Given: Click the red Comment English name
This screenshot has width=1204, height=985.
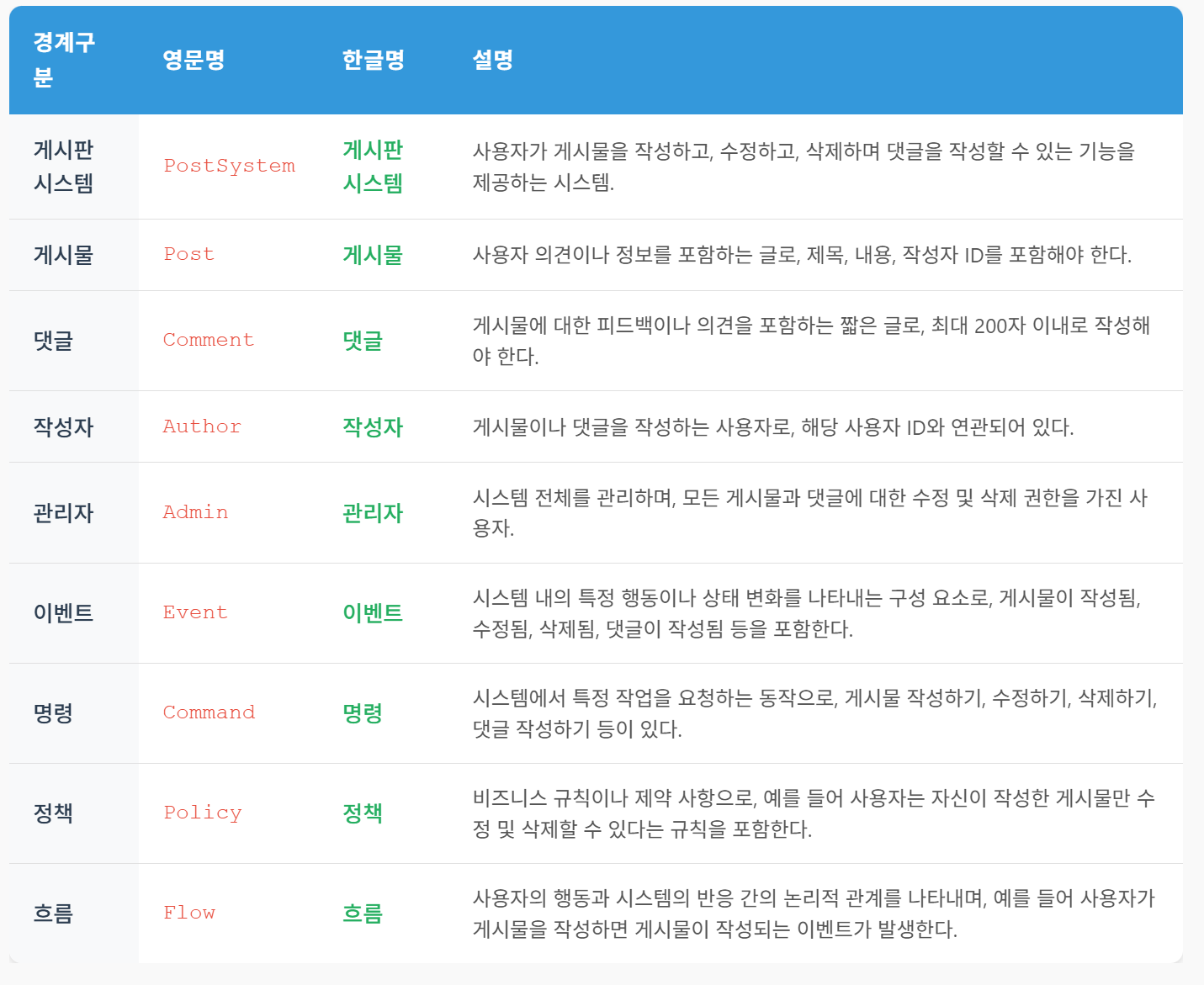Looking at the screenshot, I should point(208,340).
